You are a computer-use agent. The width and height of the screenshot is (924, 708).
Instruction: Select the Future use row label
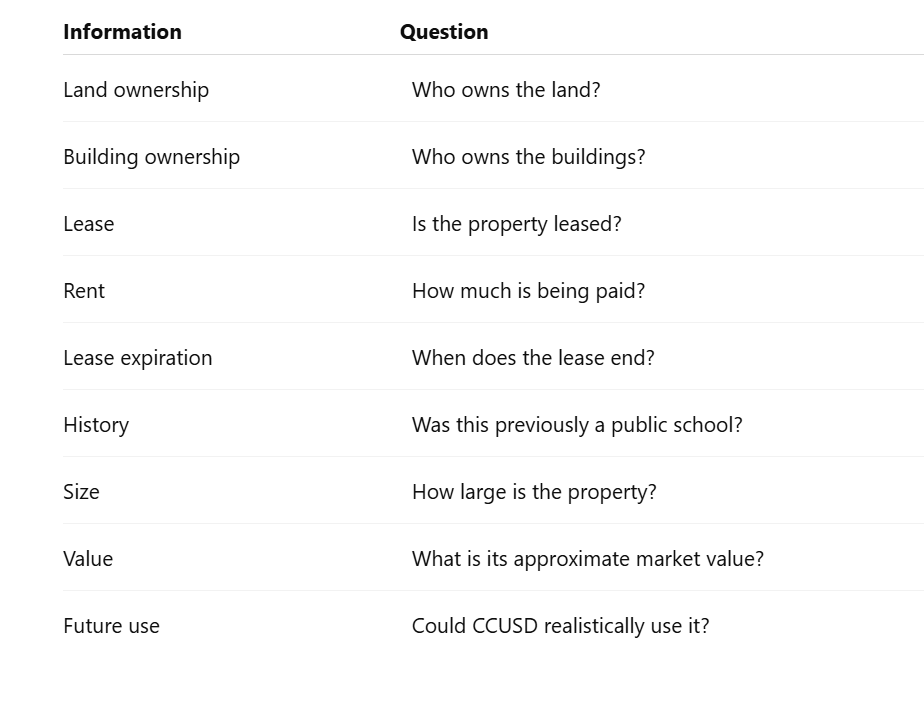point(111,626)
